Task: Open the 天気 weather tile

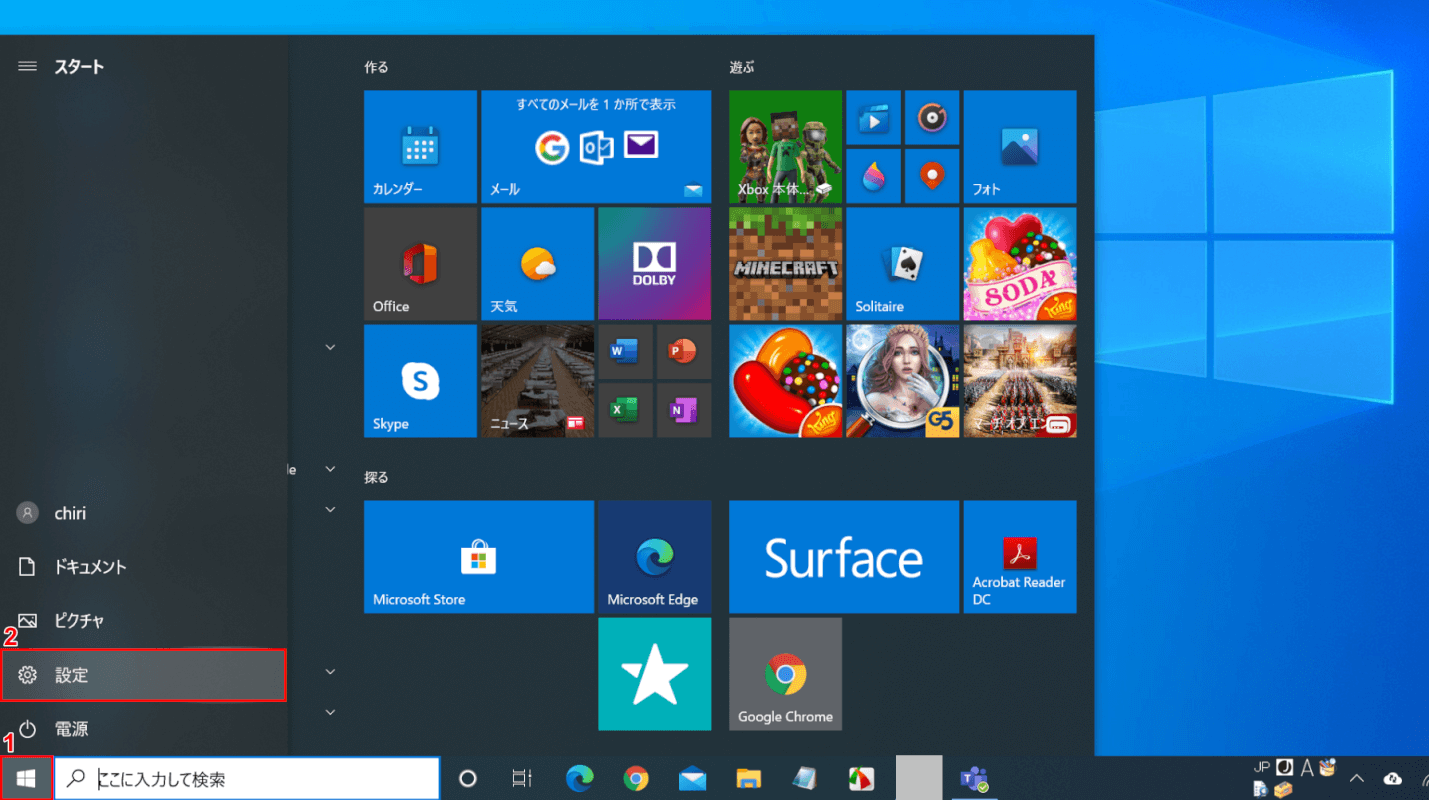Action: (537, 264)
